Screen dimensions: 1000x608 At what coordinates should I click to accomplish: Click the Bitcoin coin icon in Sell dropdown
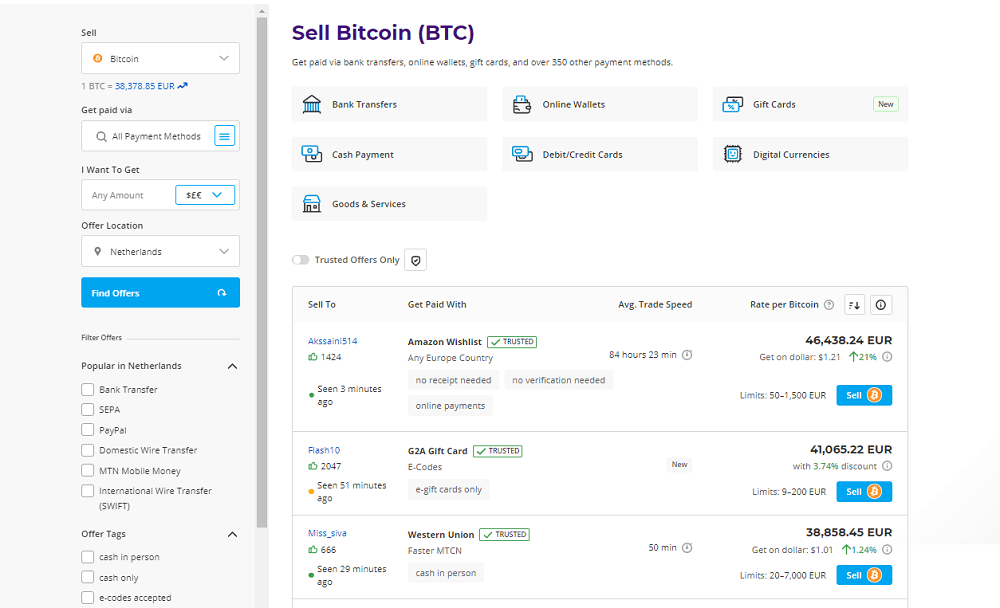(x=98, y=58)
